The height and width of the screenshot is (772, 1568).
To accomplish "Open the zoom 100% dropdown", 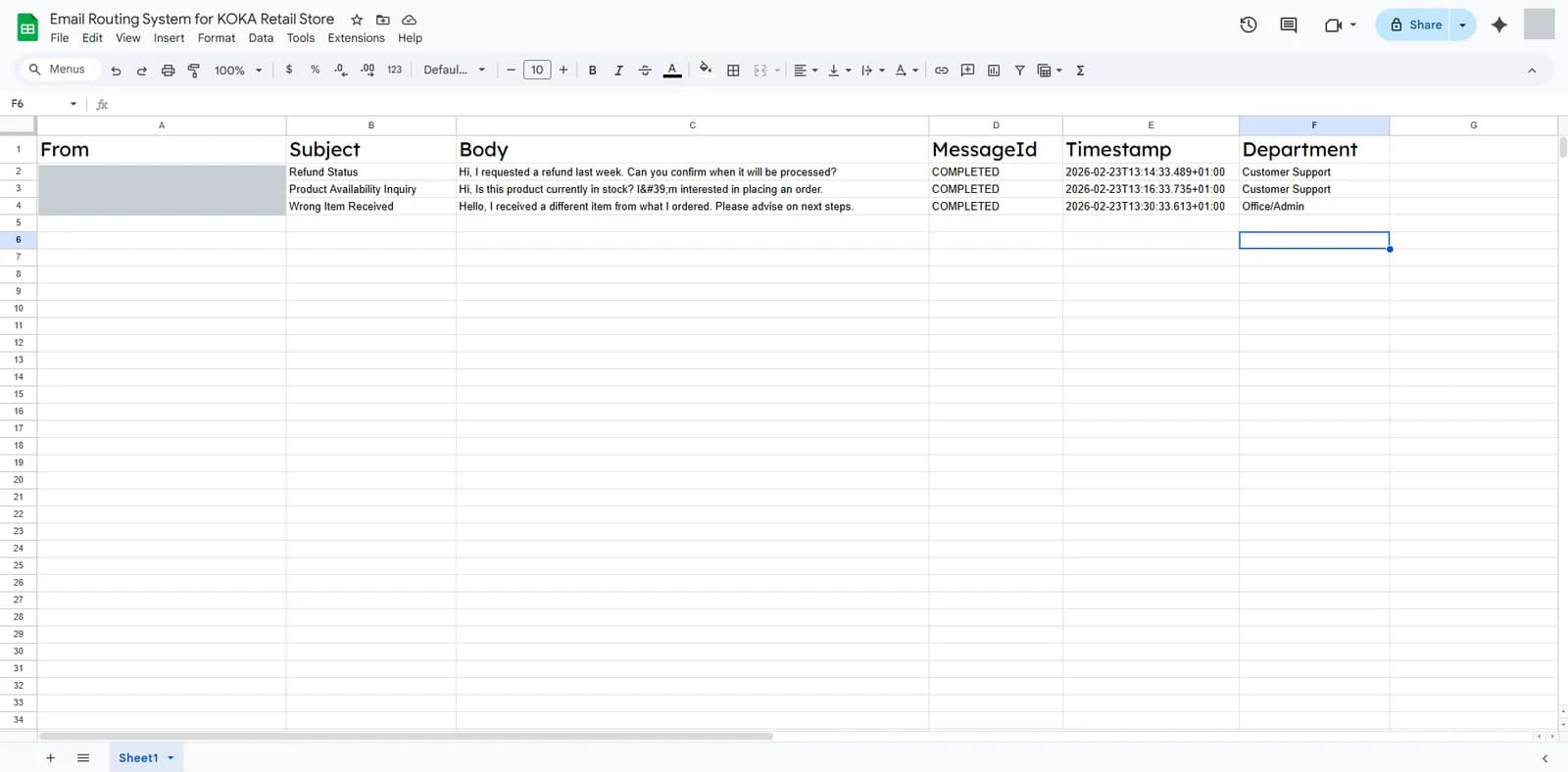I will coord(238,71).
